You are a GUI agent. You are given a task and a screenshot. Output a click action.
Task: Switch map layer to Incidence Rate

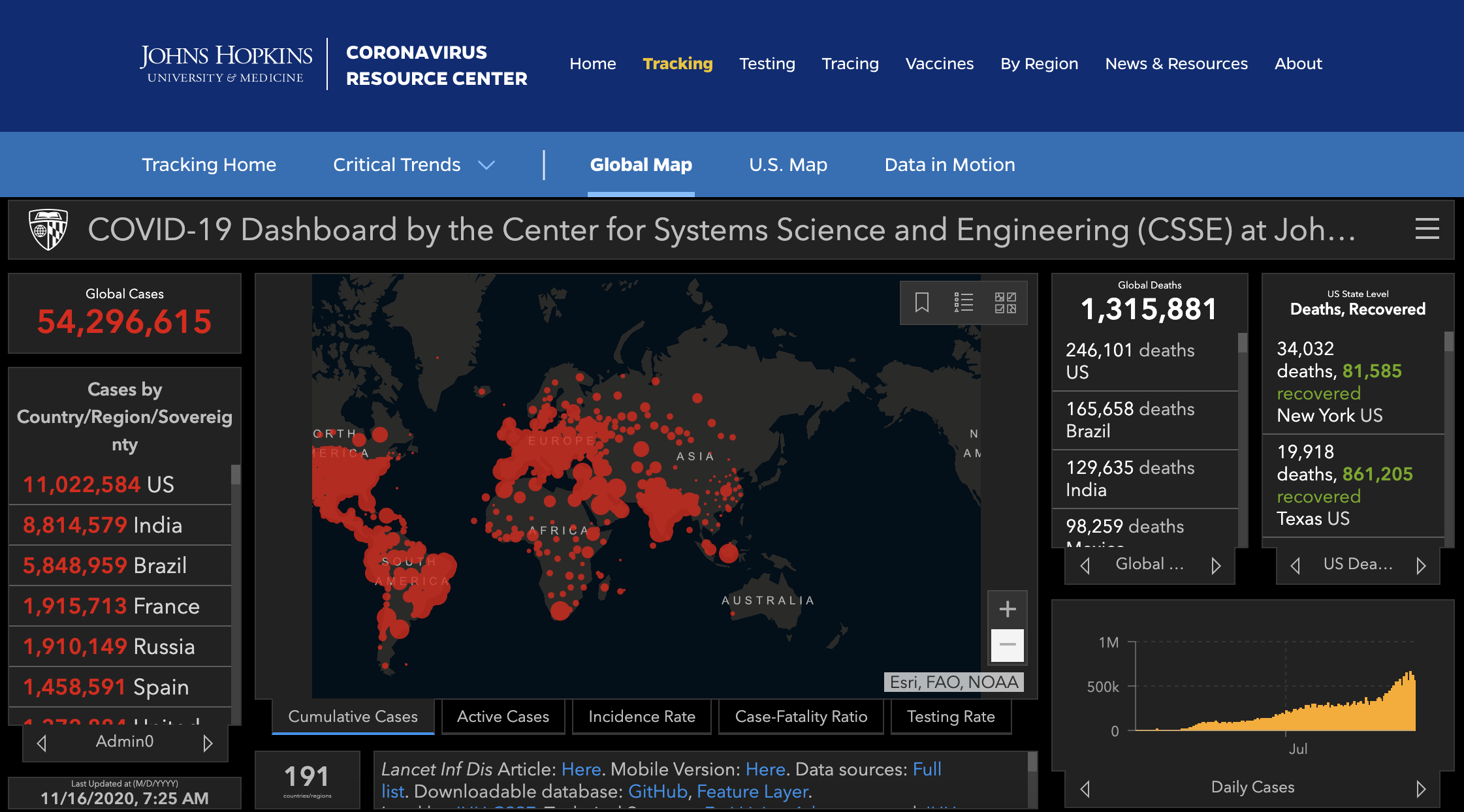(641, 717)
